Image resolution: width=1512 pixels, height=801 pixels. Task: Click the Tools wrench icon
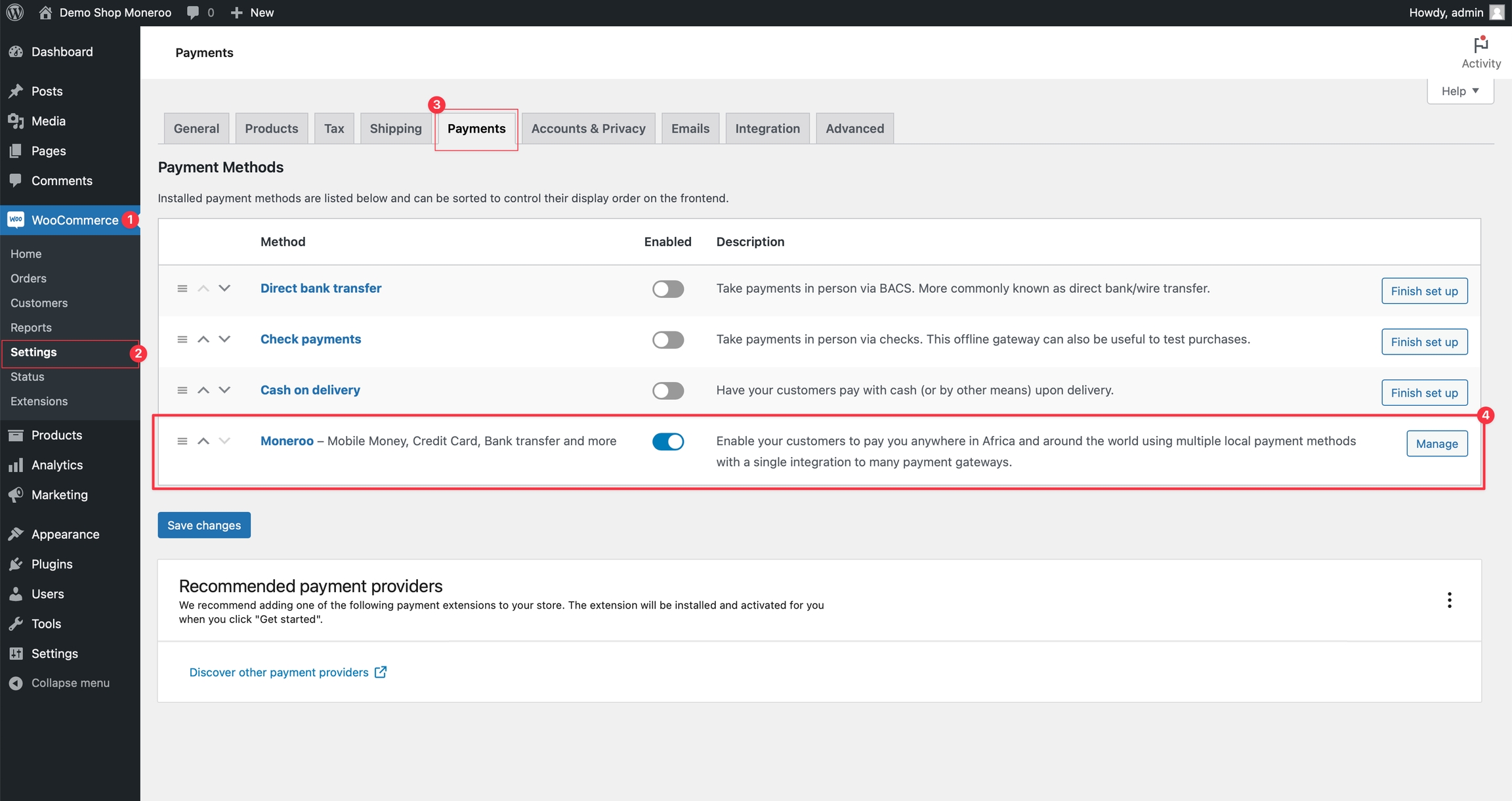pyautogui.click(x=16, y=624)
